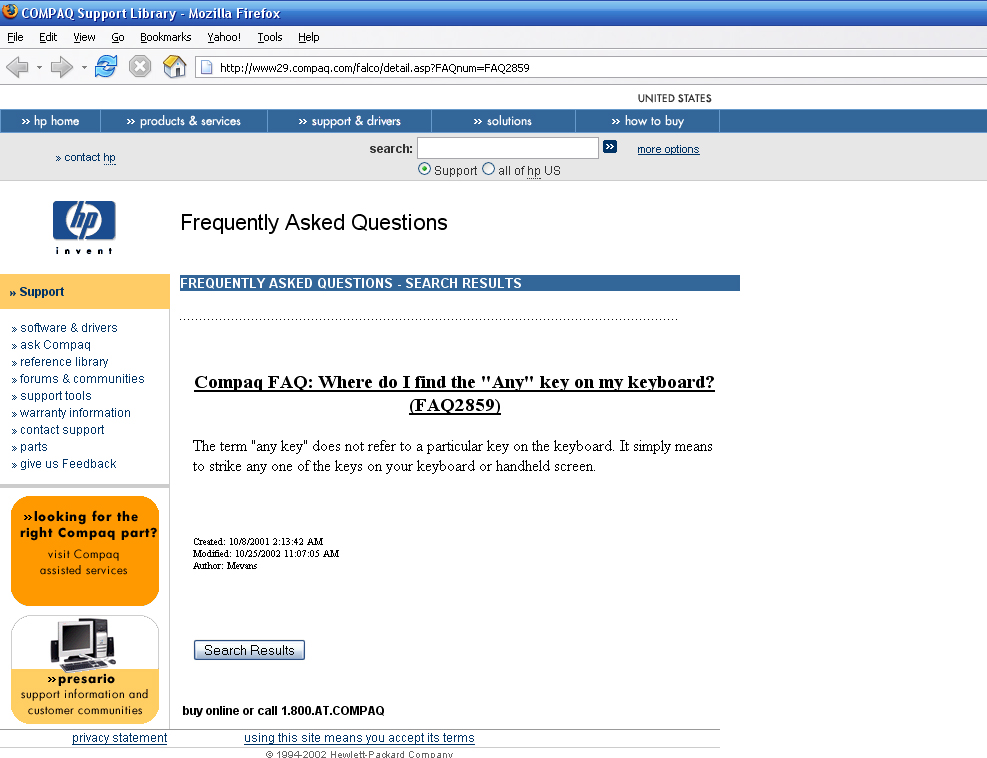Click the HP invent logo
The height and width of the screenshot is (758, 987).
coord(84,227)
